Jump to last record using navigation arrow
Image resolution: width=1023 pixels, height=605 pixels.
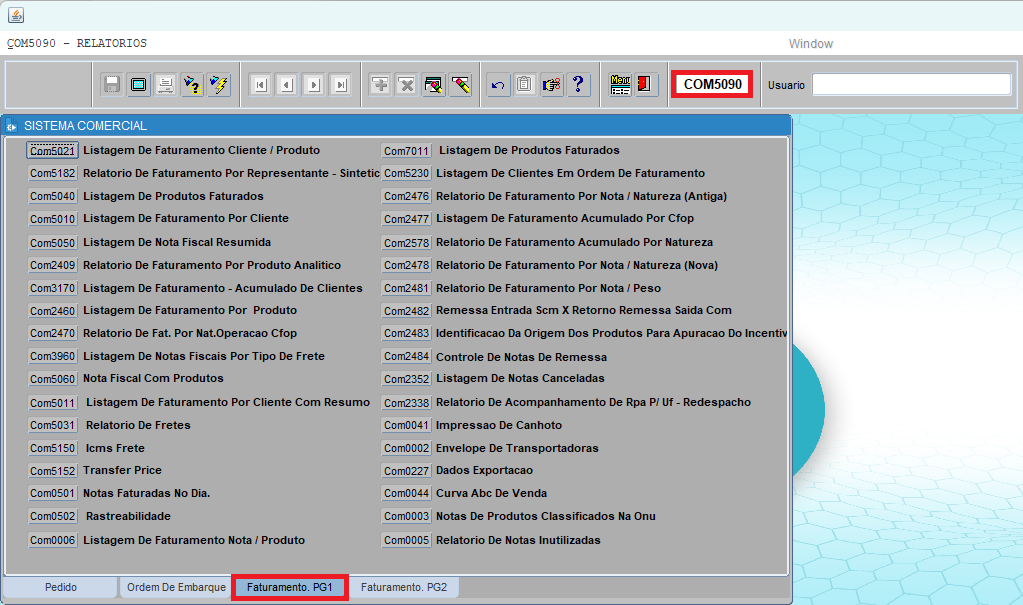[341, 85]
